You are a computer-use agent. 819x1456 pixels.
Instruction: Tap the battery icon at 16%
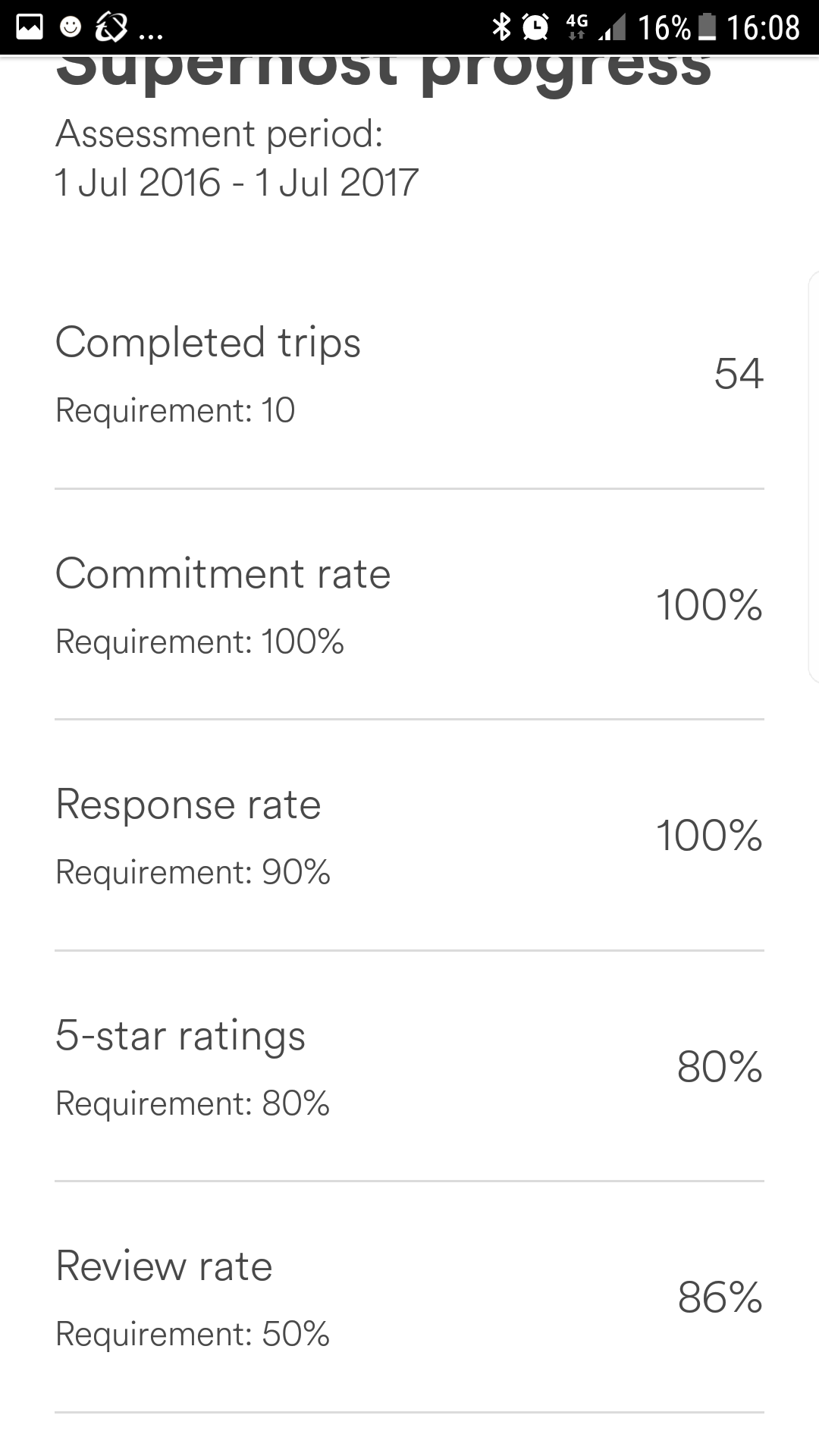click(x=707, y=27)
